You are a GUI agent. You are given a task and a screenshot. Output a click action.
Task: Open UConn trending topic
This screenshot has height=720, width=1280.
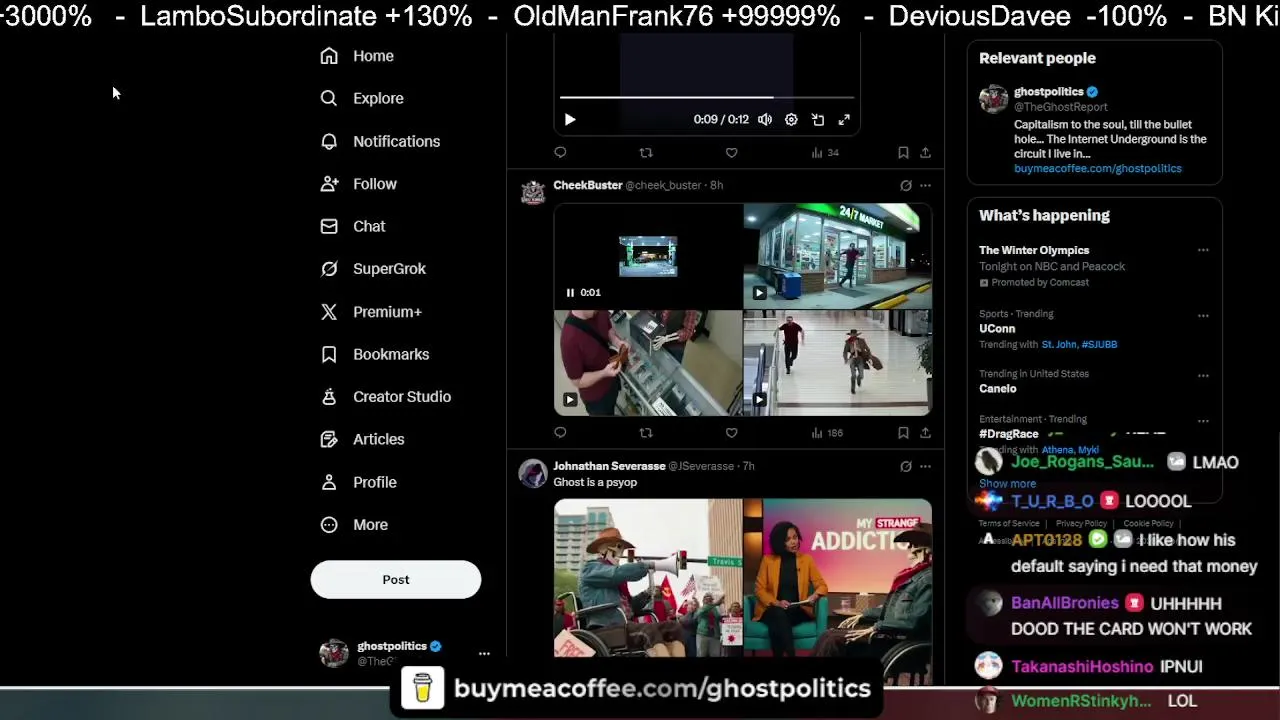pyautogui.click(x=997, y=329)
